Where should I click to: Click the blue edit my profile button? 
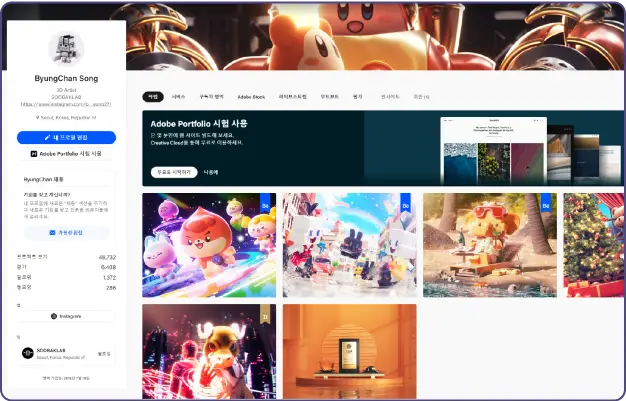66,137
